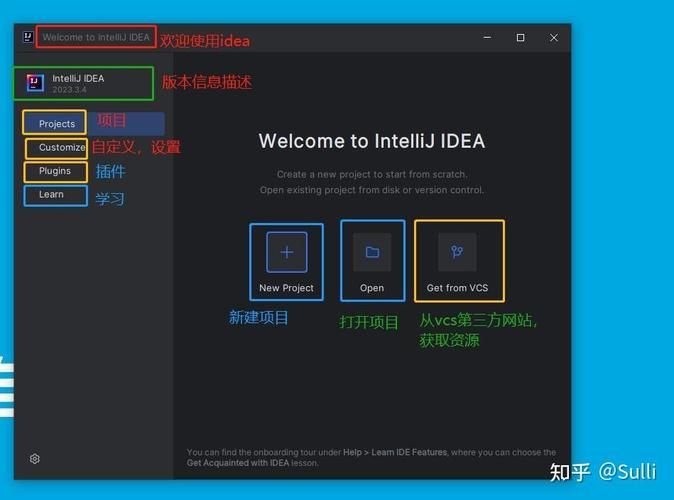This screenshot has width=674, height=500.
Task: Open settings gear at bottom left
Action: point(35,459)
